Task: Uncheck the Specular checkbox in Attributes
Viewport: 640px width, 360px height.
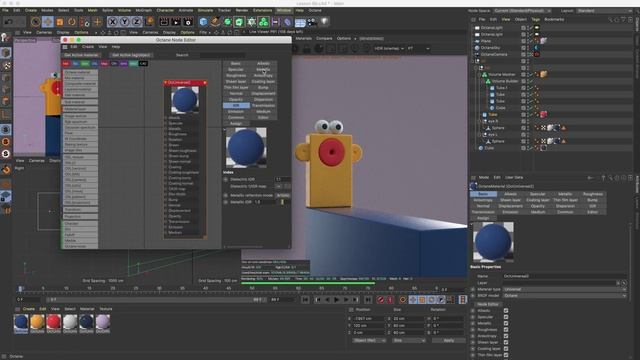Action: pyautogui.click(x=506, y=317)
